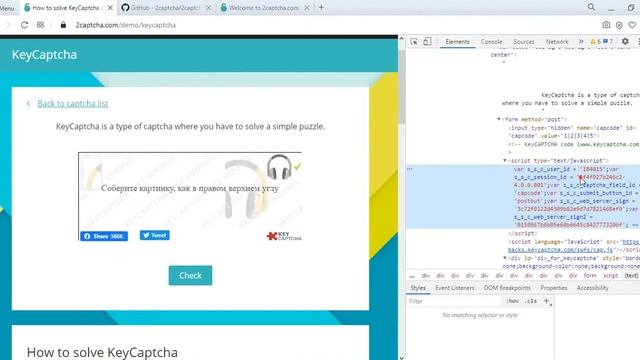Close the Welcome to 2captcha.com tab

point(307,8)
